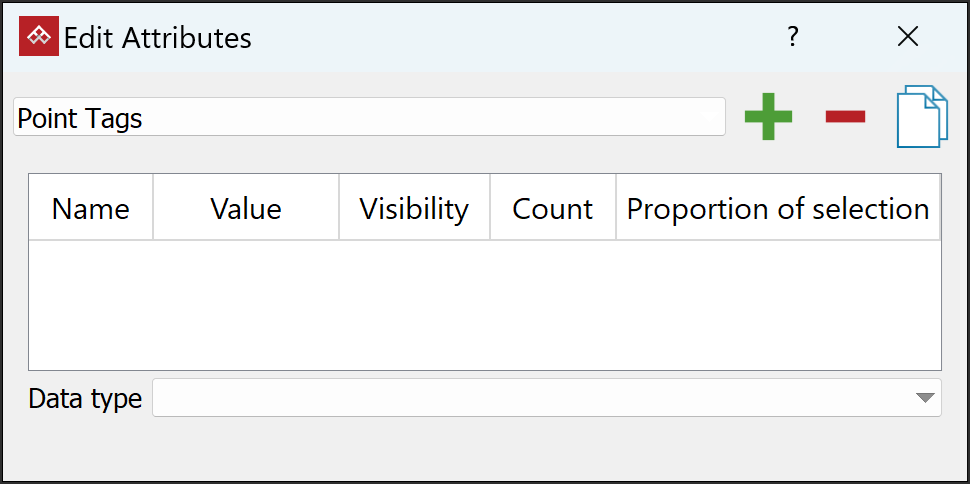Click the Proportion of selection header

778,208
